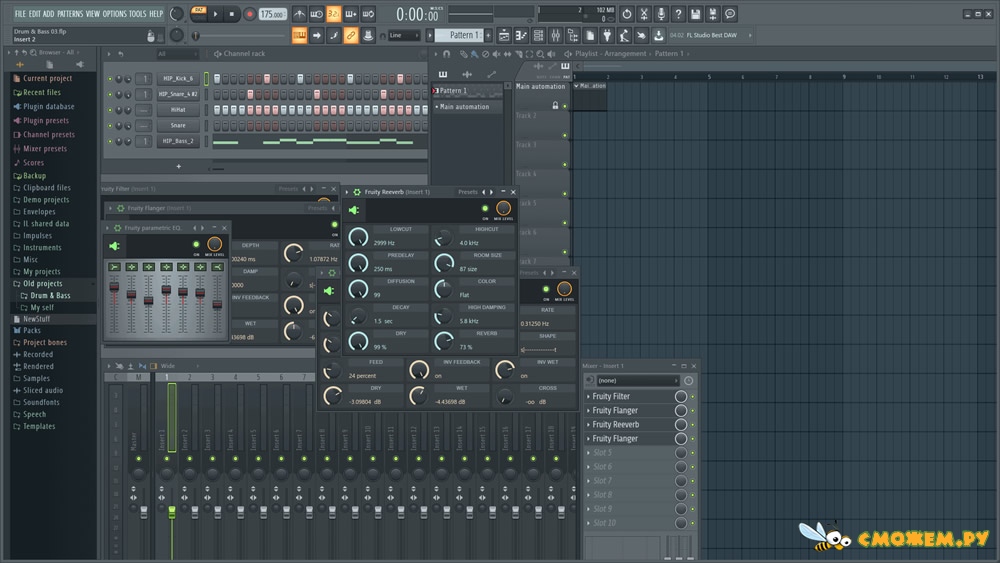
Task: Toggle the HIP_Snare_4 #2 channel mute LED
Action: (110, 94)
